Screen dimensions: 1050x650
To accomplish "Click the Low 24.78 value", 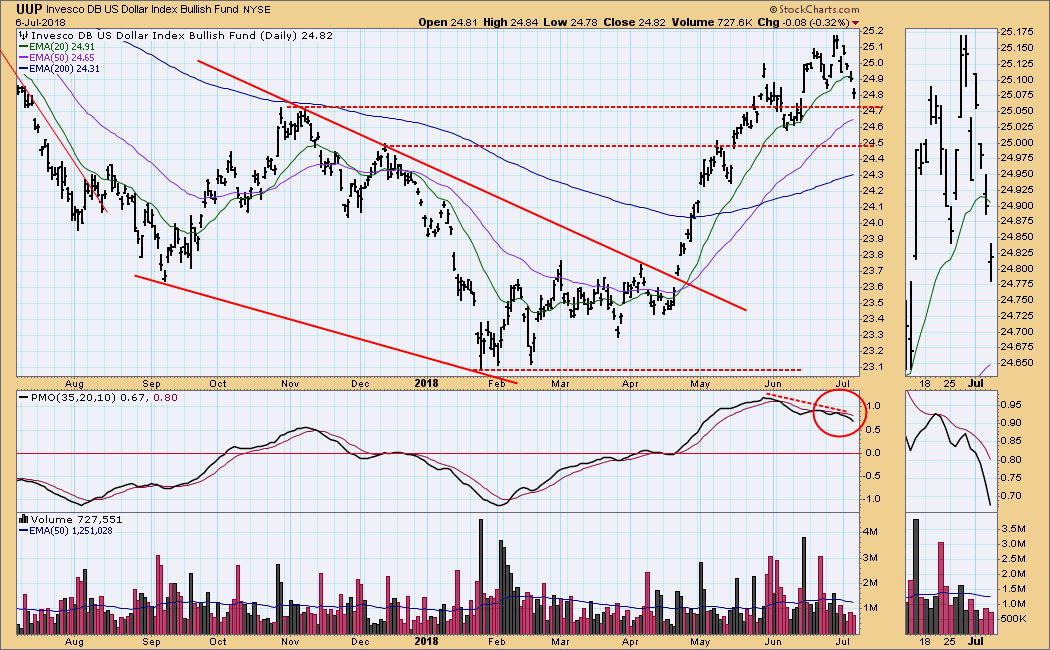I will tap(571, 22).
